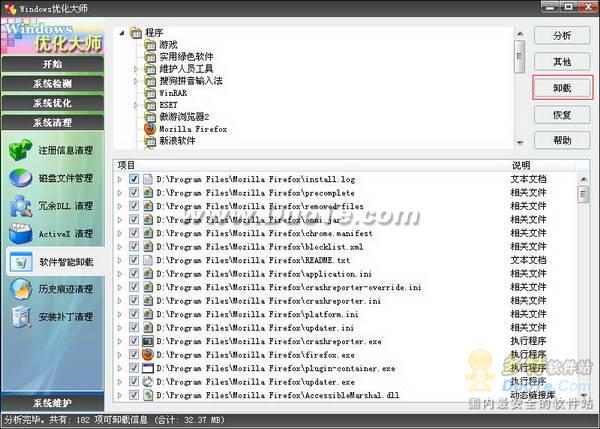Image resolution: width=600 pixels, height=429 pixels.
Task: Click the AccessibleMarshal.dll file icon
Action: 148,395
